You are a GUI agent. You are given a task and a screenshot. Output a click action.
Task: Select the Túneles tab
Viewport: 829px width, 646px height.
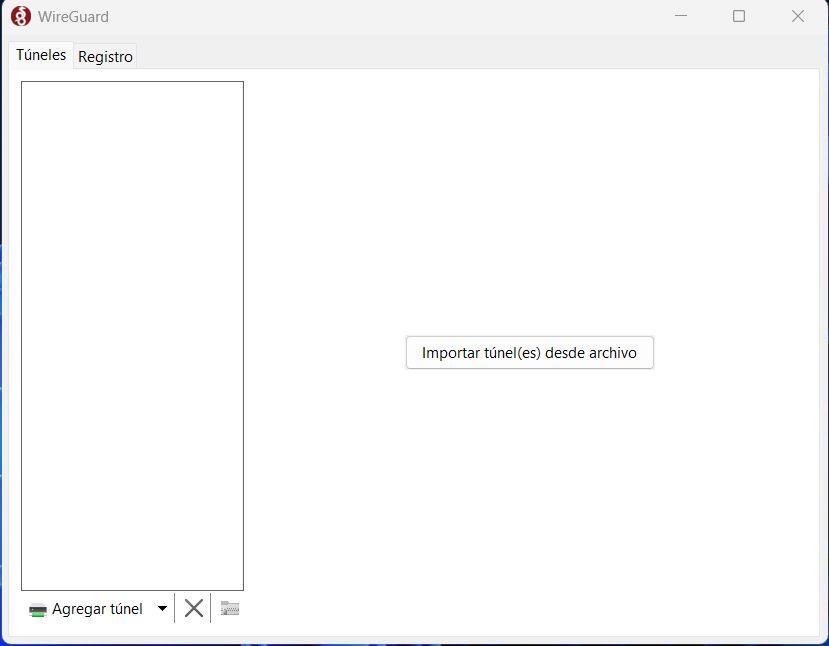tap(41, 55)
